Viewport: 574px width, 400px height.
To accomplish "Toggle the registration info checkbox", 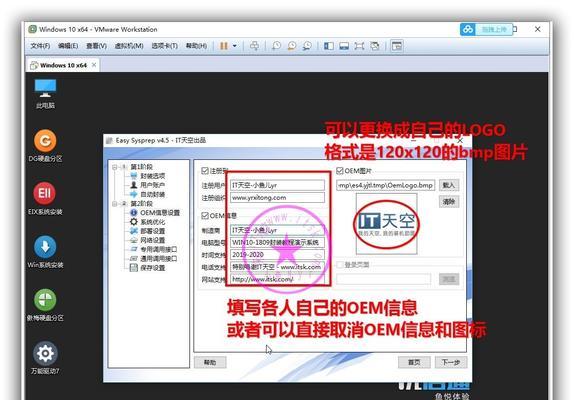I will click(x=205, y=171).
